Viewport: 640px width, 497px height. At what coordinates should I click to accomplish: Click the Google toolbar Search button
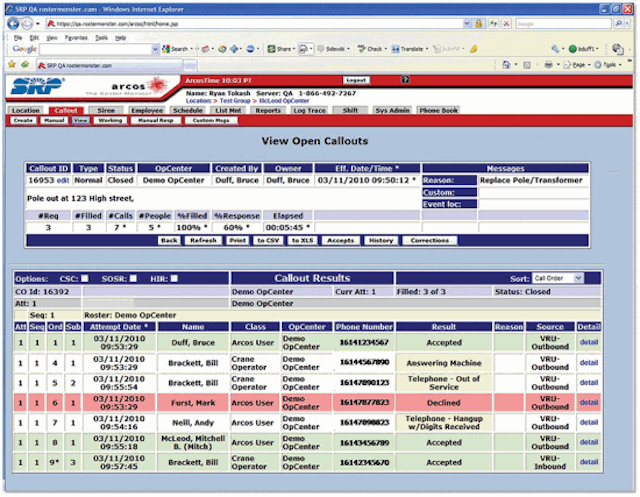point(175,49)
